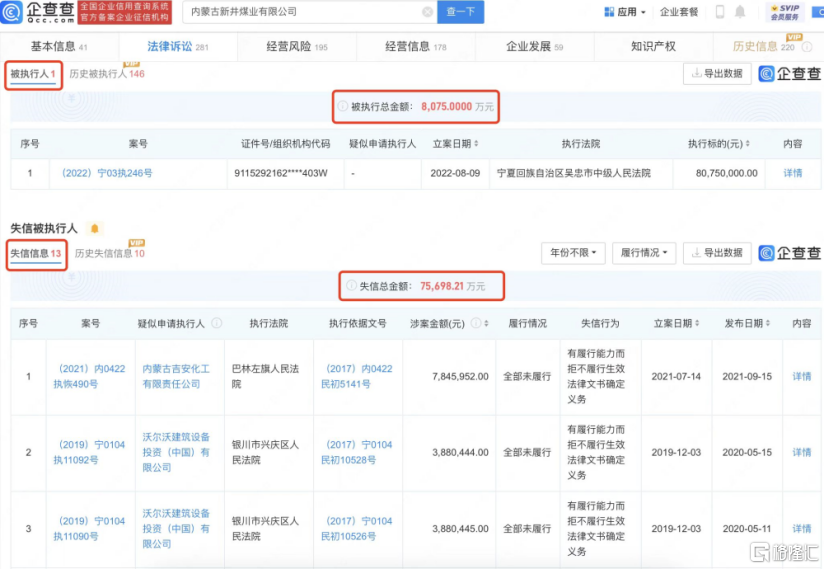
Task: Open 企业套餐 link
Action: click(679, 12)
